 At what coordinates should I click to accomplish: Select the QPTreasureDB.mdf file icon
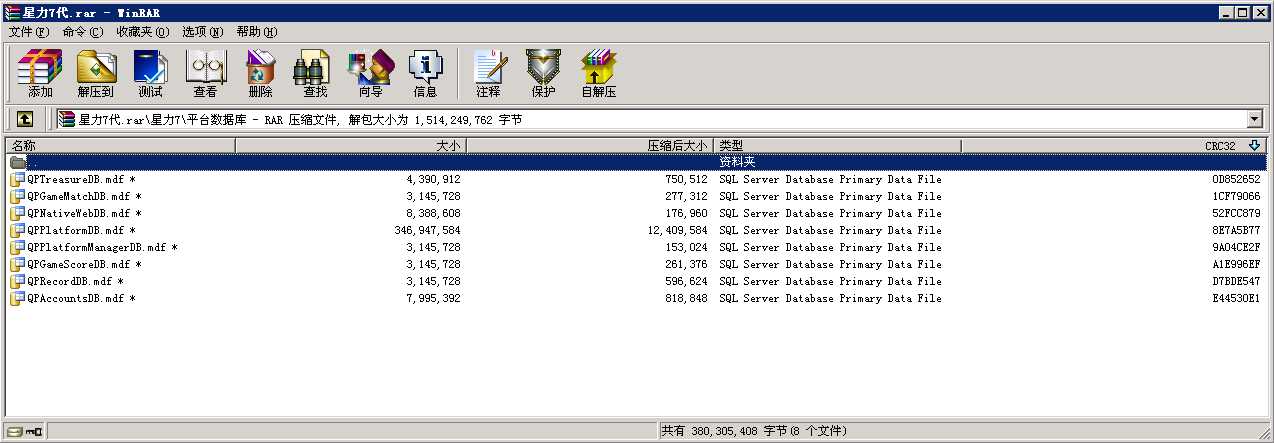pyautogui.click(x=18, y=179)
